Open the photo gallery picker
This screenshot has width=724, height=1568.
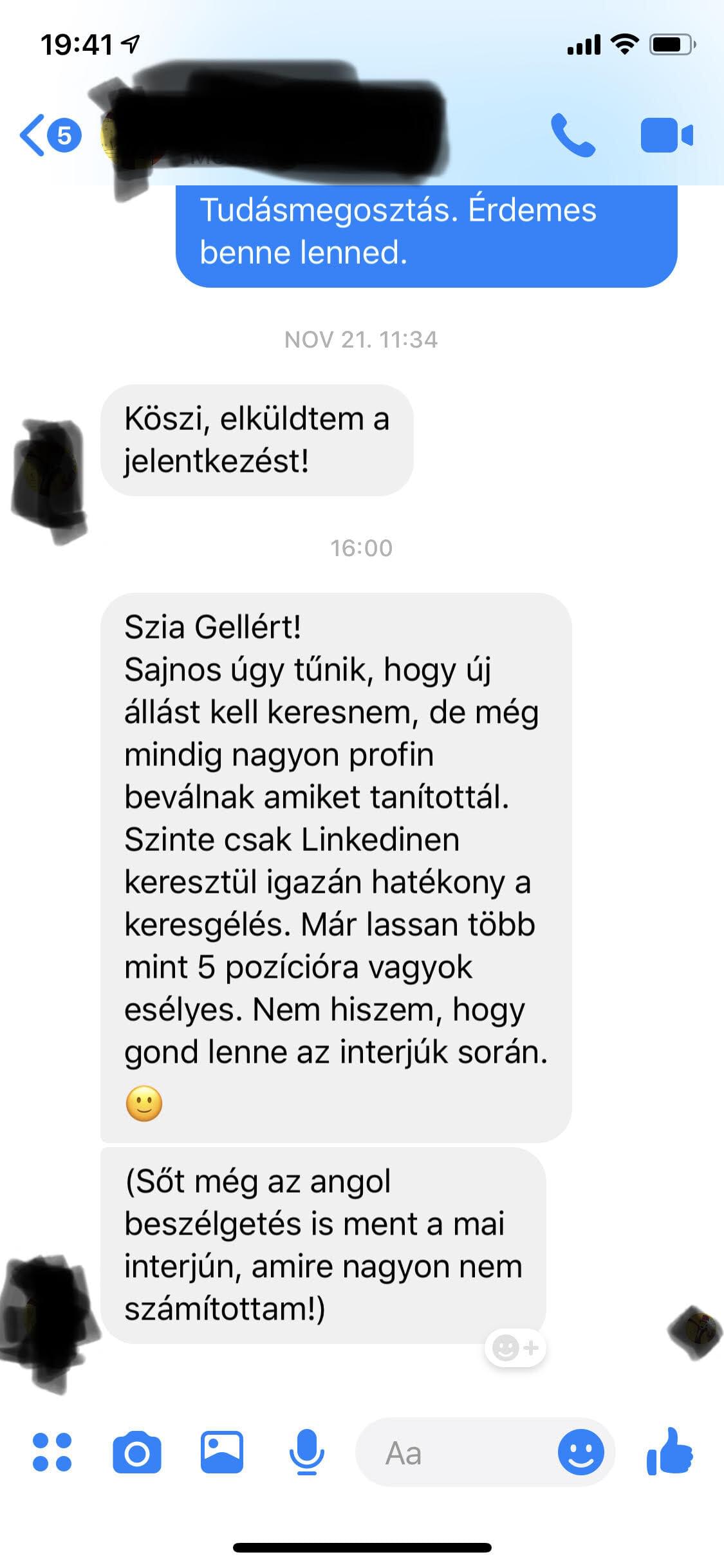(222, 1452)
